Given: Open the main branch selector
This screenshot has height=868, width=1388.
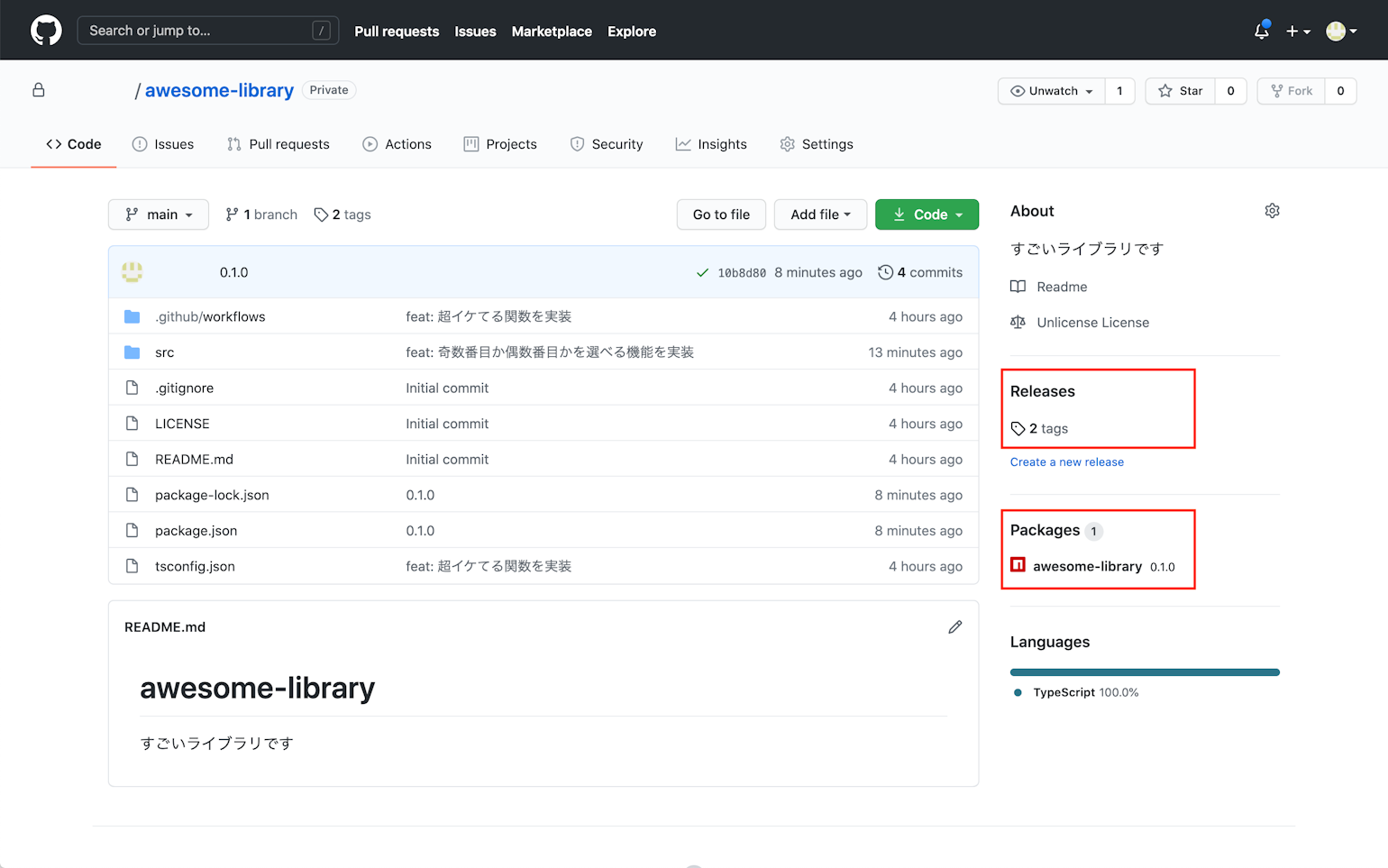Looking at the screenshot, I should point(158,215).
